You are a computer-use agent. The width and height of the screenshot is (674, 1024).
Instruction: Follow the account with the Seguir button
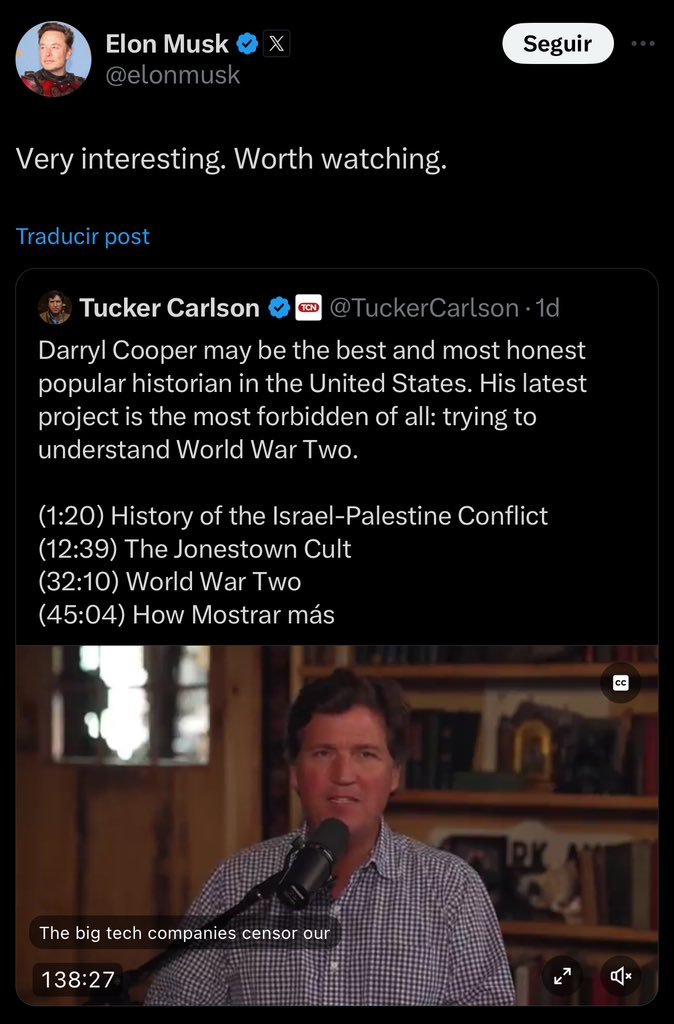(x=558, y=44)
